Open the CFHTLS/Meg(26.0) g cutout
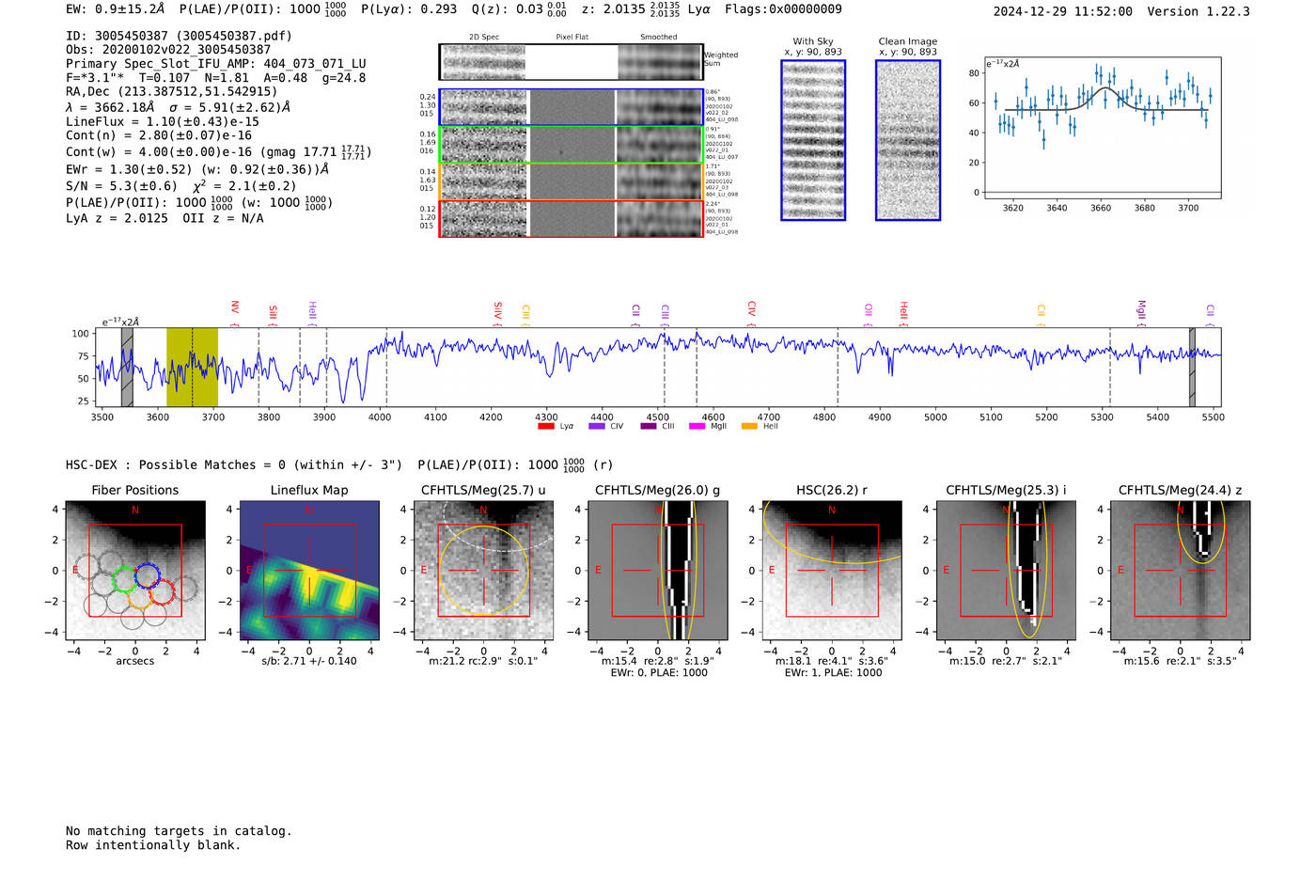Viewport: 1316px width, 896px height. (657, 571)
